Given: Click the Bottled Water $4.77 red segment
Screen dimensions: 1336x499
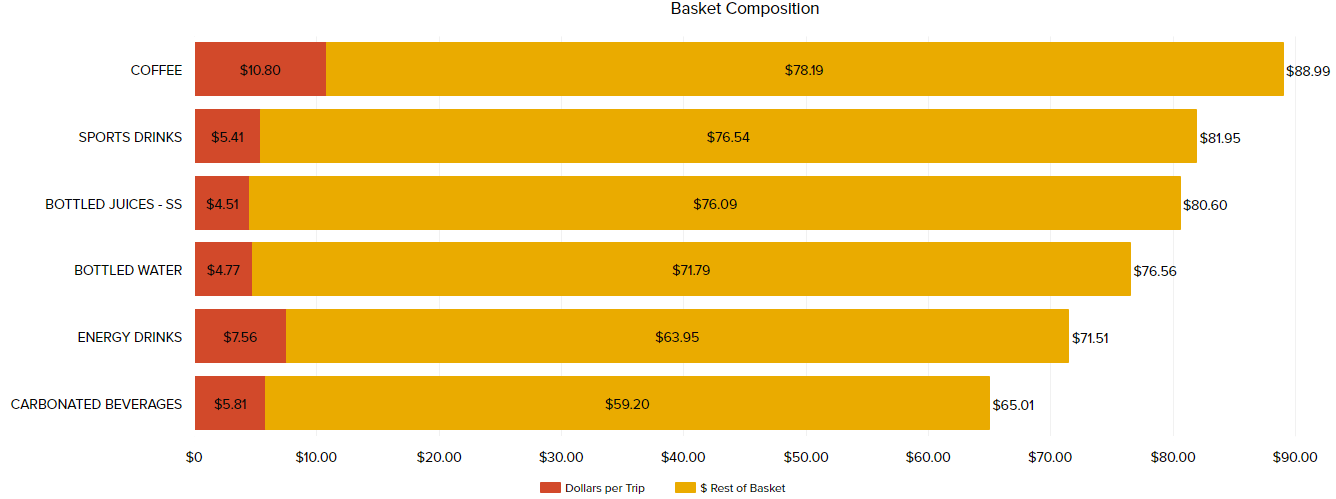Looking at the screenshot, I should tap(223, 270).
